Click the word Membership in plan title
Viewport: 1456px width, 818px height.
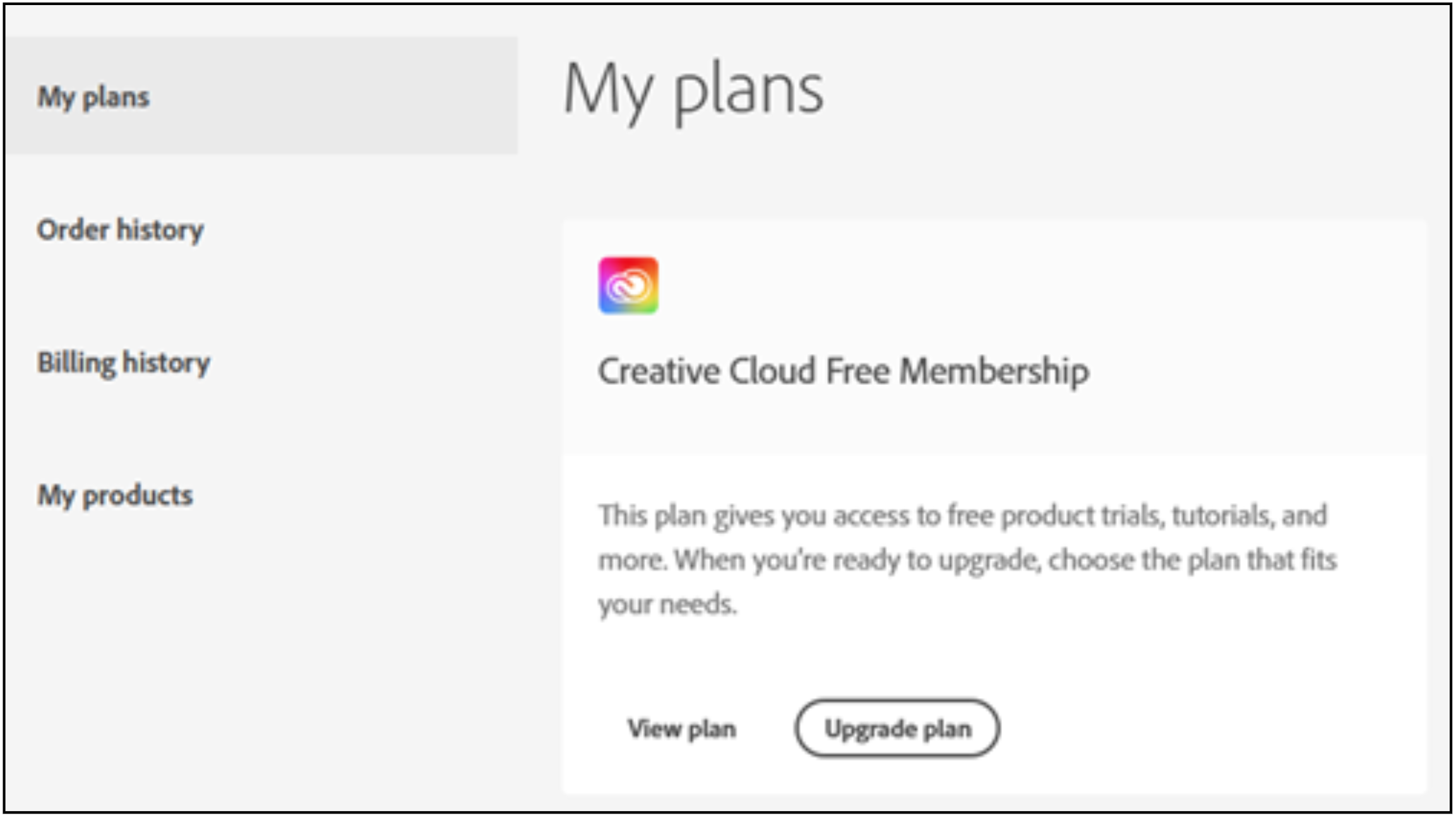pos(994,370)
